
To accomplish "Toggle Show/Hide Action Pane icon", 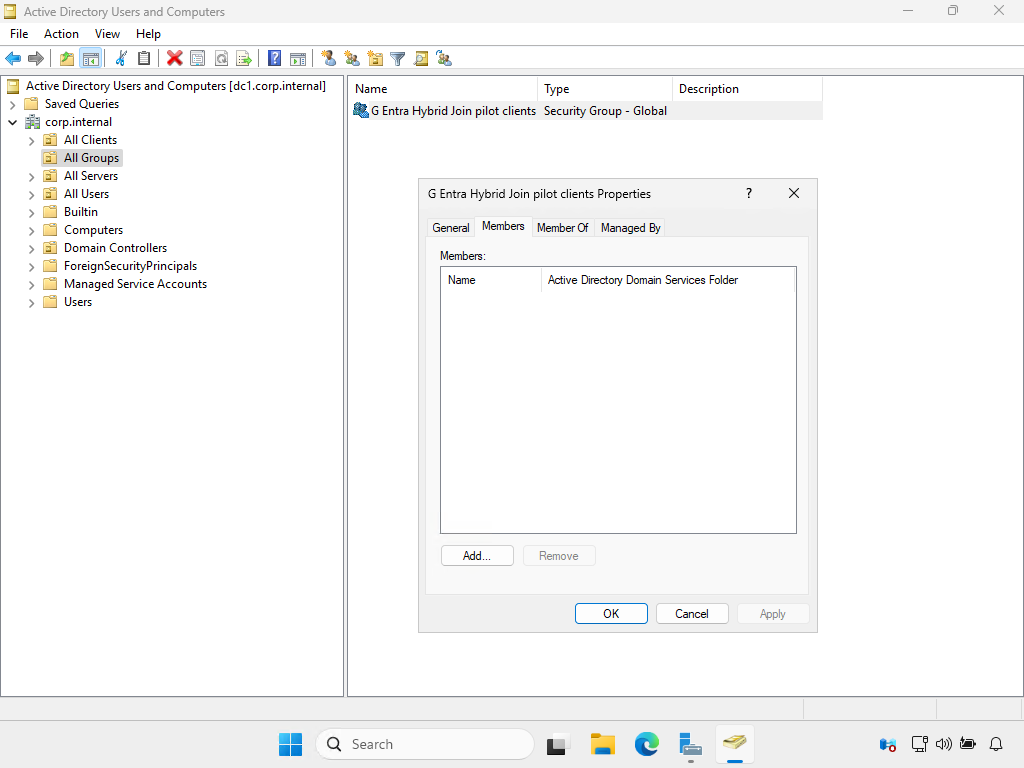I will [x=298, y=59].
